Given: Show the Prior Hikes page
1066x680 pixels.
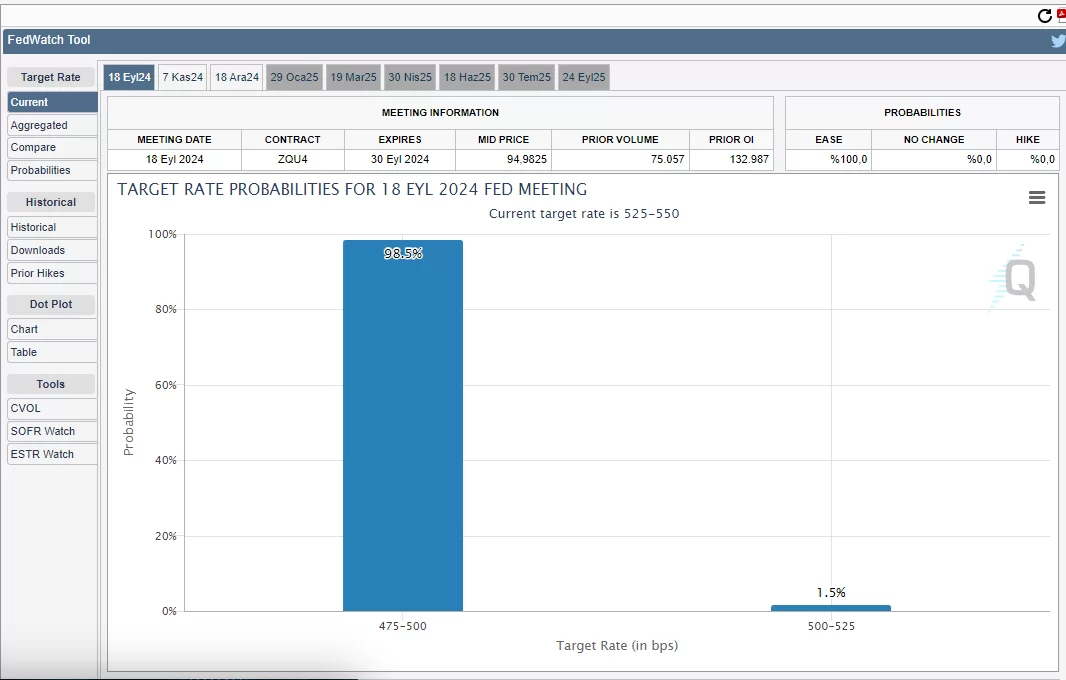Looking at the screenshot, I should coord(52,274).
